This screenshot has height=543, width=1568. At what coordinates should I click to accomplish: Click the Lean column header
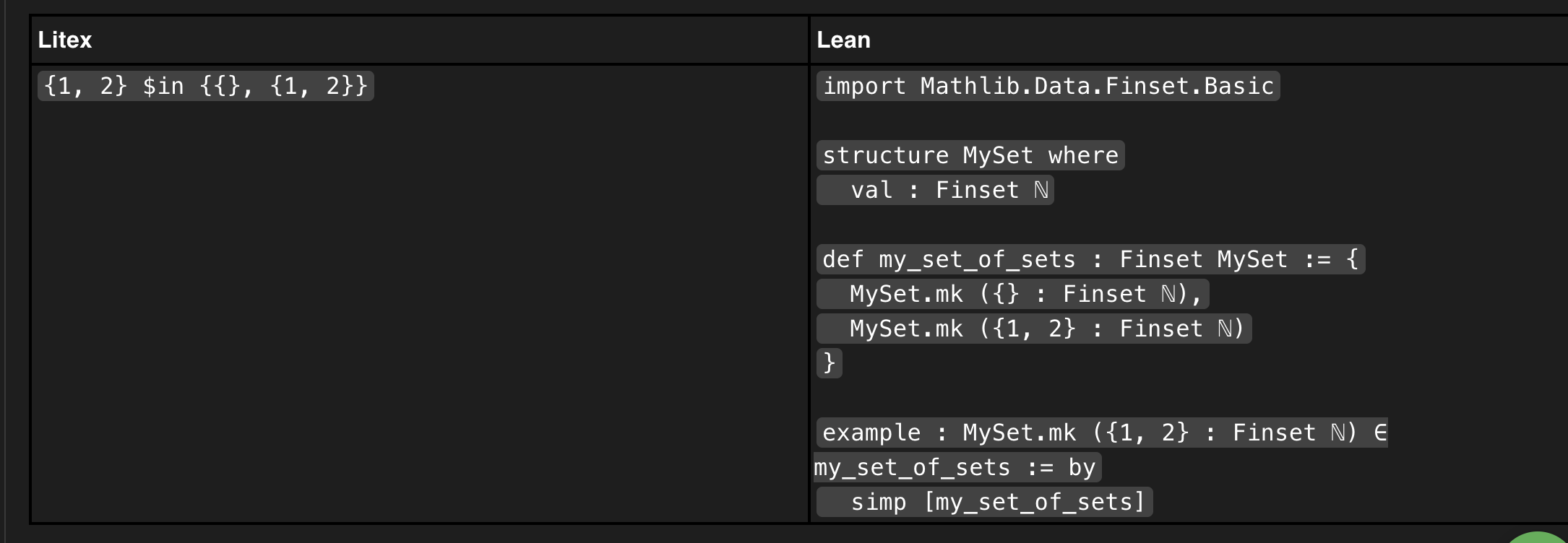pyautogui.click(x=843, y=40)
